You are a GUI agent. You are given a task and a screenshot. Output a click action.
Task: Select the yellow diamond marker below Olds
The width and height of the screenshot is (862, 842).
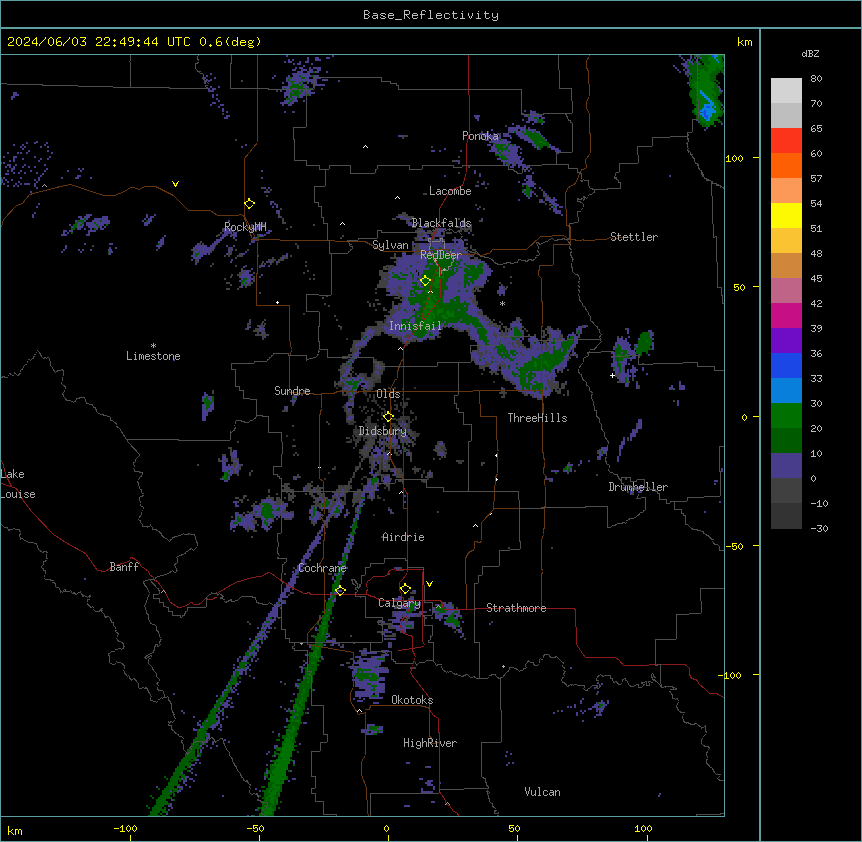pos(388,417)
